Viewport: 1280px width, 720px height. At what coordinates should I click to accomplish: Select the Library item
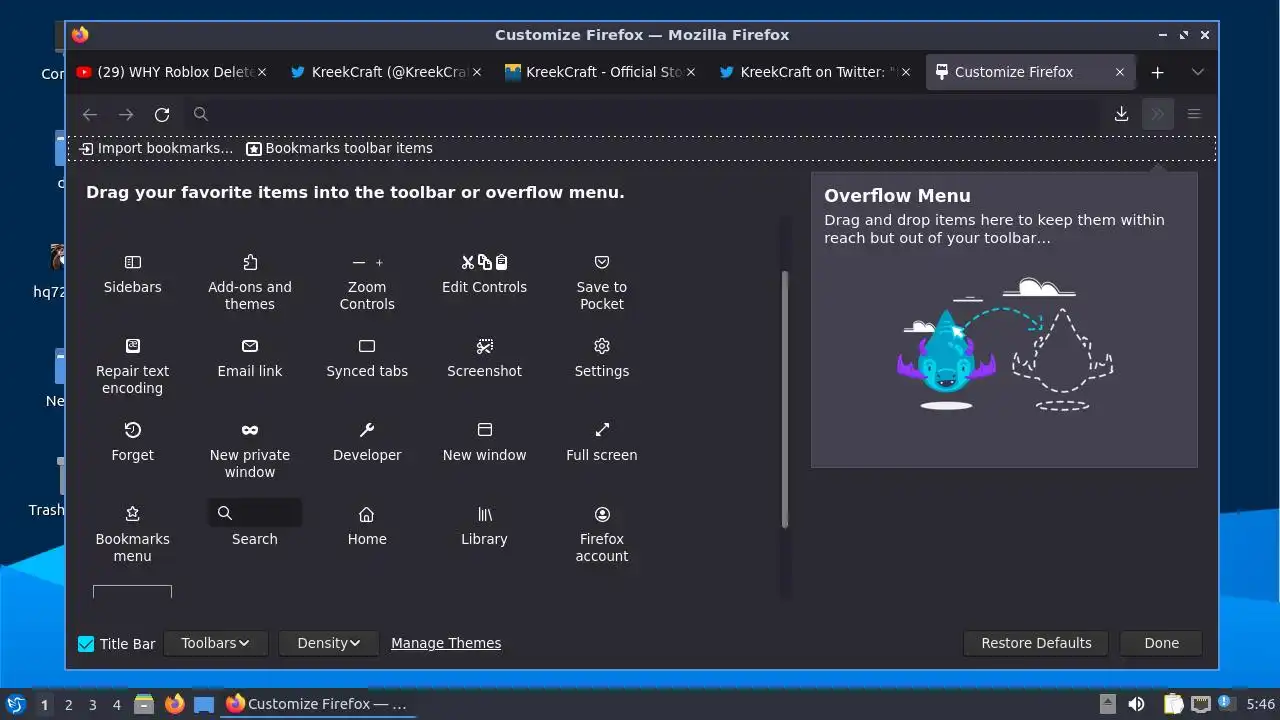[x=484, y=526]
